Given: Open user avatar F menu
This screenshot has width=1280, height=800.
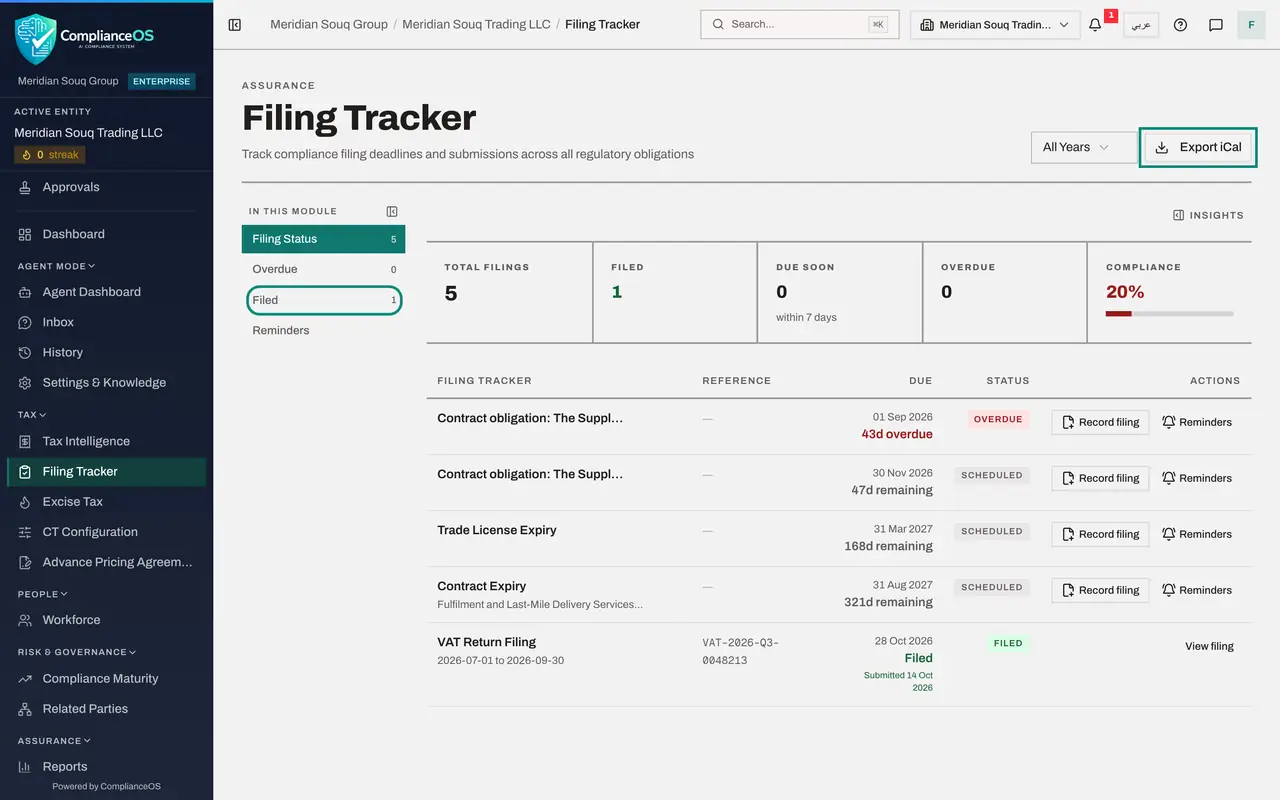Looking at the screenshot, I should click(x=1251, y=25).
